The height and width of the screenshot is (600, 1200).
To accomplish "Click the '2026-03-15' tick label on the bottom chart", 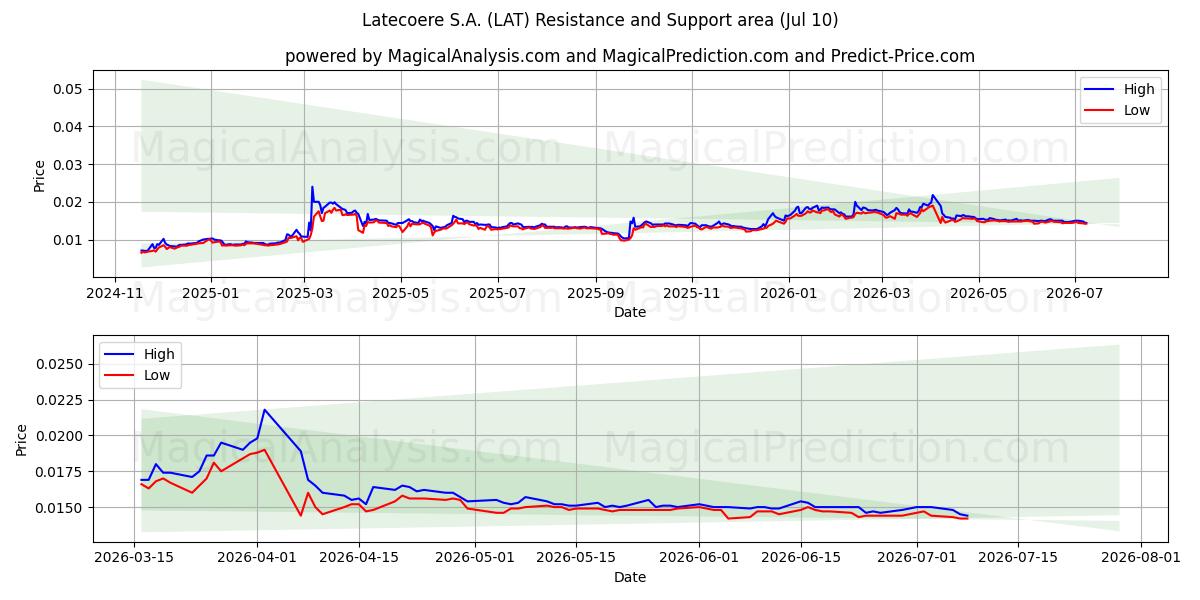I will coord(134,559).
